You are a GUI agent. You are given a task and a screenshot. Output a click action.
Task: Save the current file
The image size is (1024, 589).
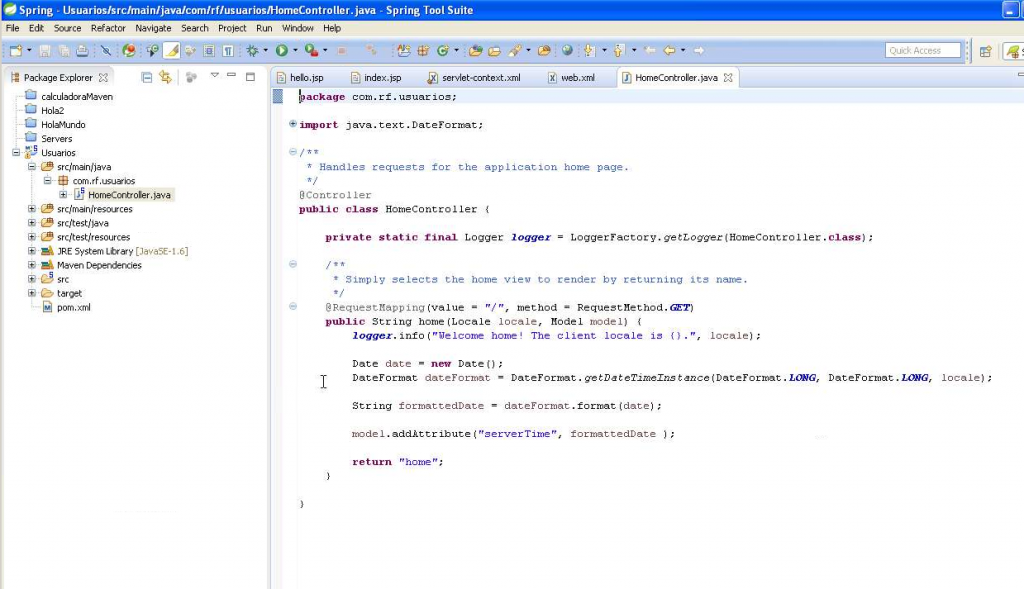tap(45, 50)
